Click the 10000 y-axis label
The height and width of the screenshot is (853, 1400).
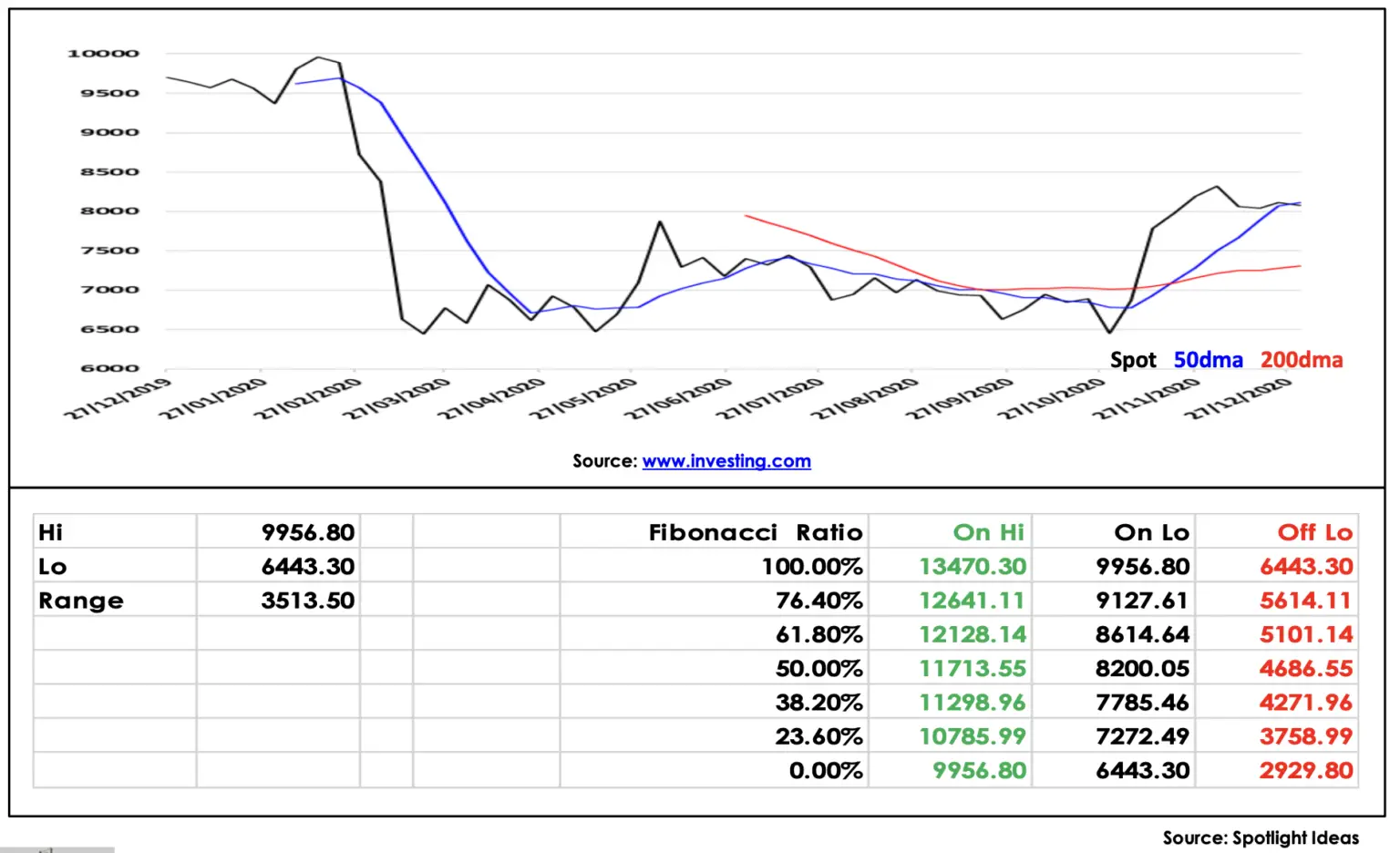point(103,54)
